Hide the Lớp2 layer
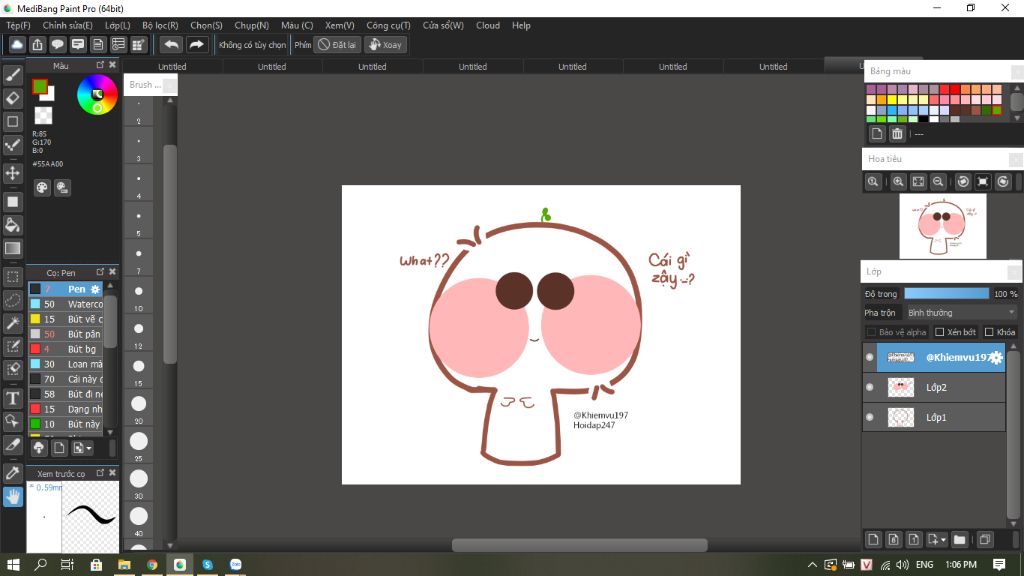This screenshot has height=576, width=1024. (x=869, y=387)
